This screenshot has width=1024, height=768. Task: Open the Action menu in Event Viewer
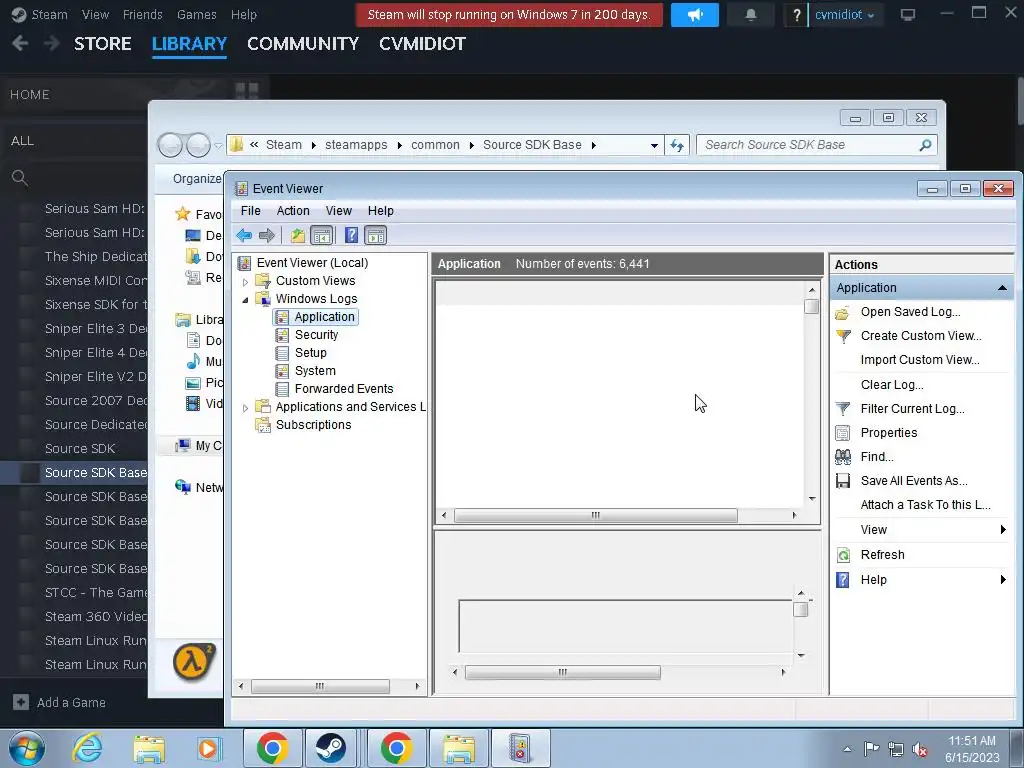(293, 210)
